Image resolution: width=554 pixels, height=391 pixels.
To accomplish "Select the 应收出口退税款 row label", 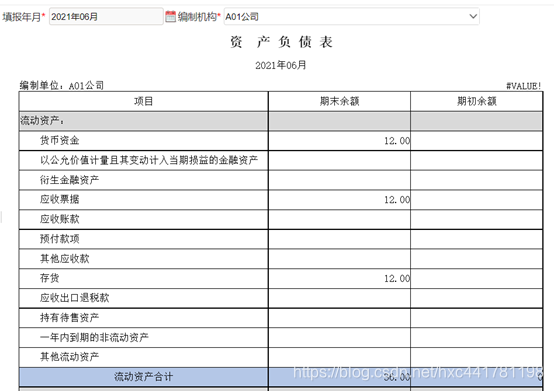I will [x=74, y=298].
